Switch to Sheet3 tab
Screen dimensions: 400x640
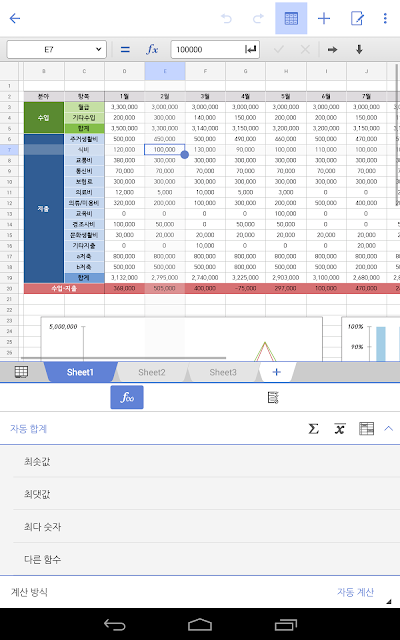coord(223,372)
